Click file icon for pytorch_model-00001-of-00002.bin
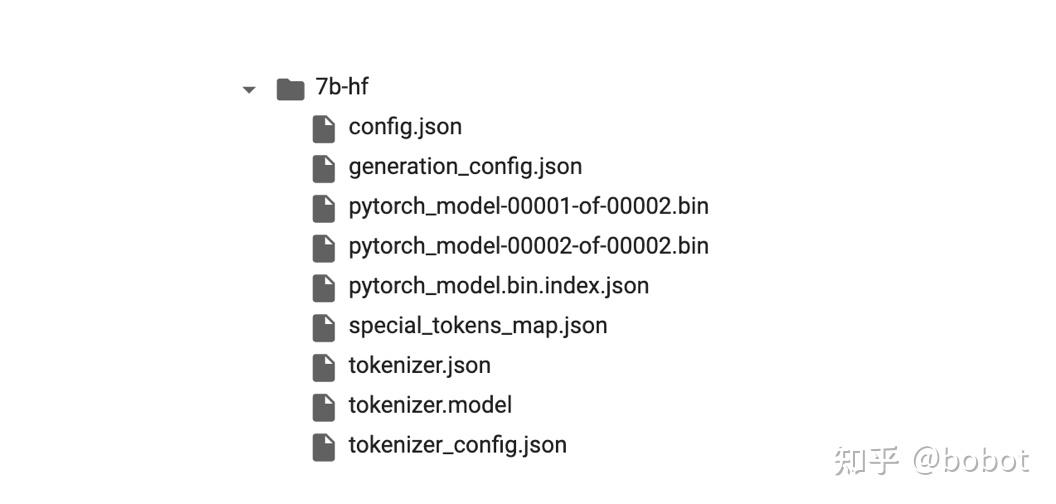Image resolution: width=1056 pixels, height=504 pixels. (324, 208)
